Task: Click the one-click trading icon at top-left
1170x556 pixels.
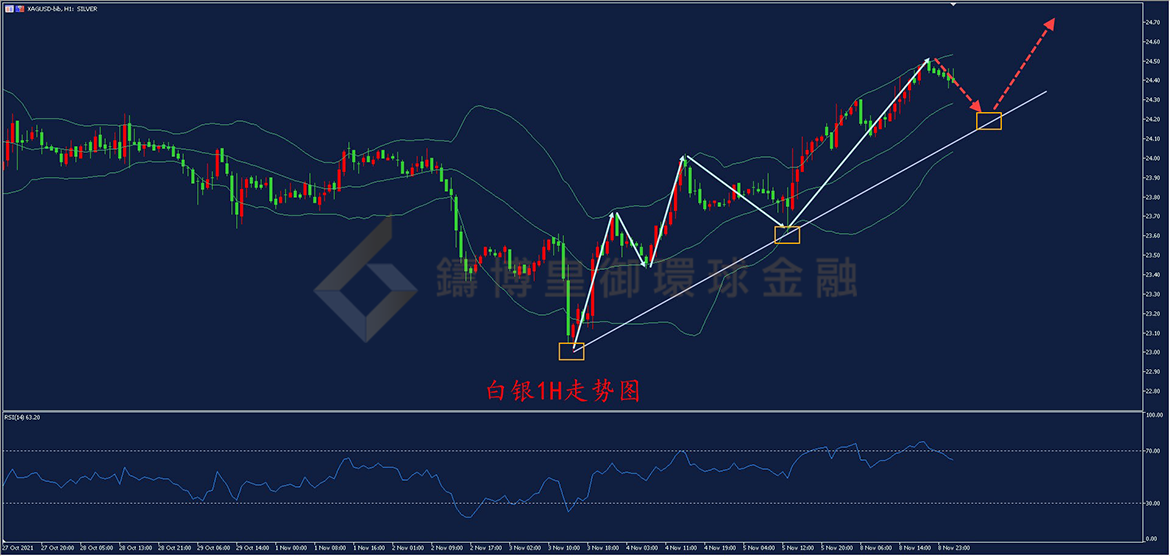Action: click(7, 8)
